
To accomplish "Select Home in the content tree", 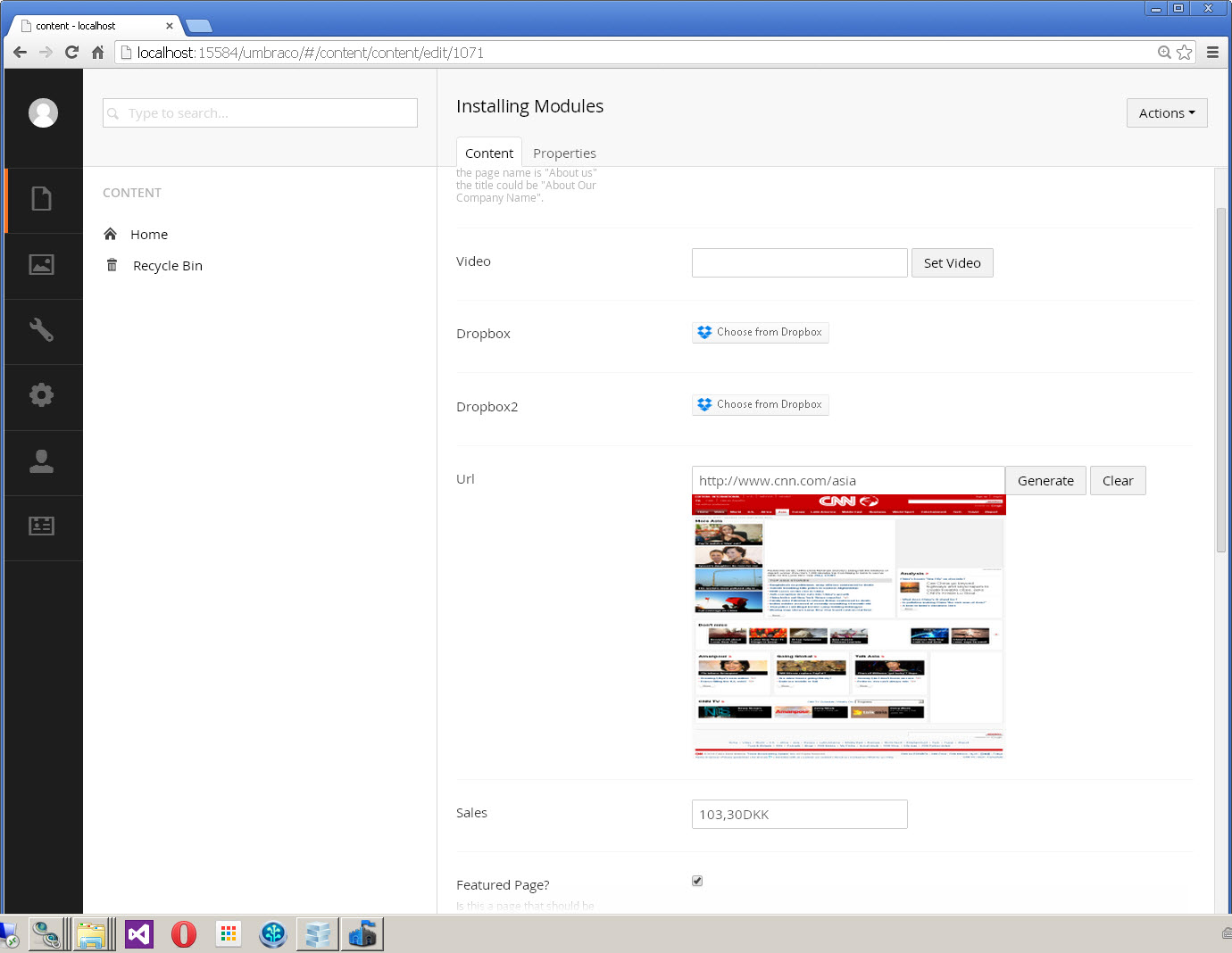I will coord(149,235).
